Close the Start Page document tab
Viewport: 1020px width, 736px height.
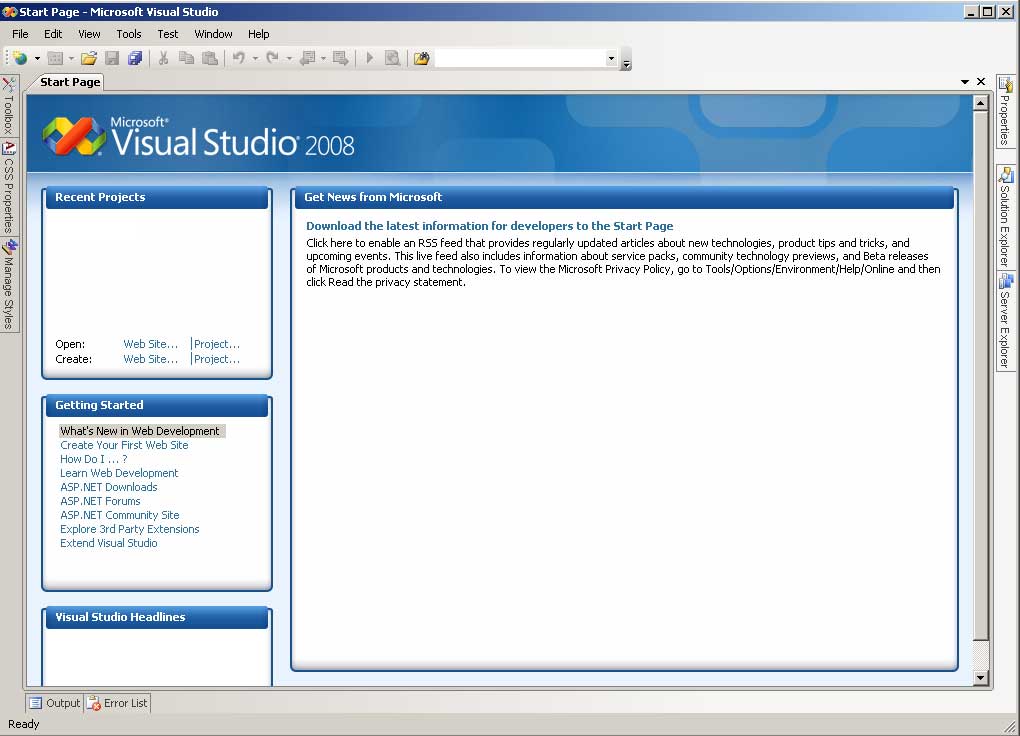[x=981, y=81]
